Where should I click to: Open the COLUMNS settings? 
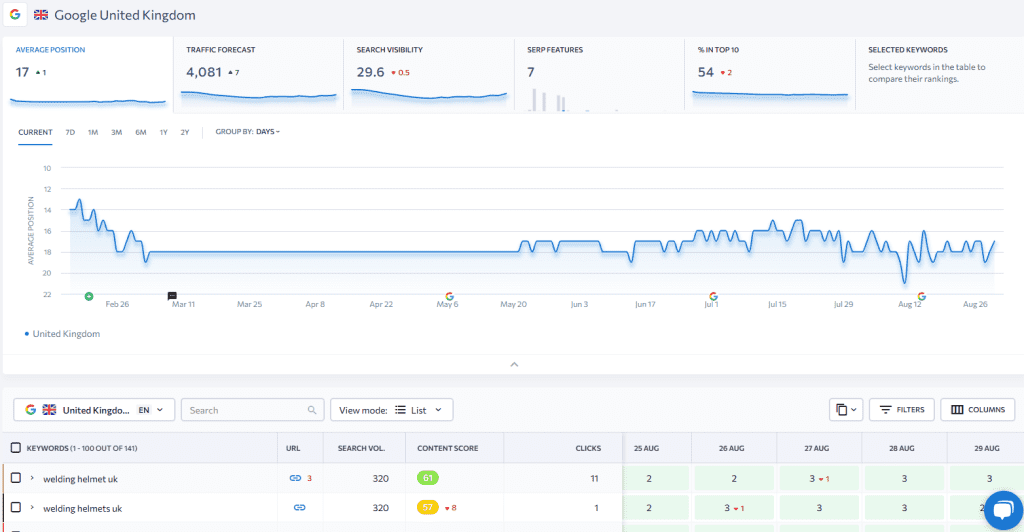pos(978,410)
